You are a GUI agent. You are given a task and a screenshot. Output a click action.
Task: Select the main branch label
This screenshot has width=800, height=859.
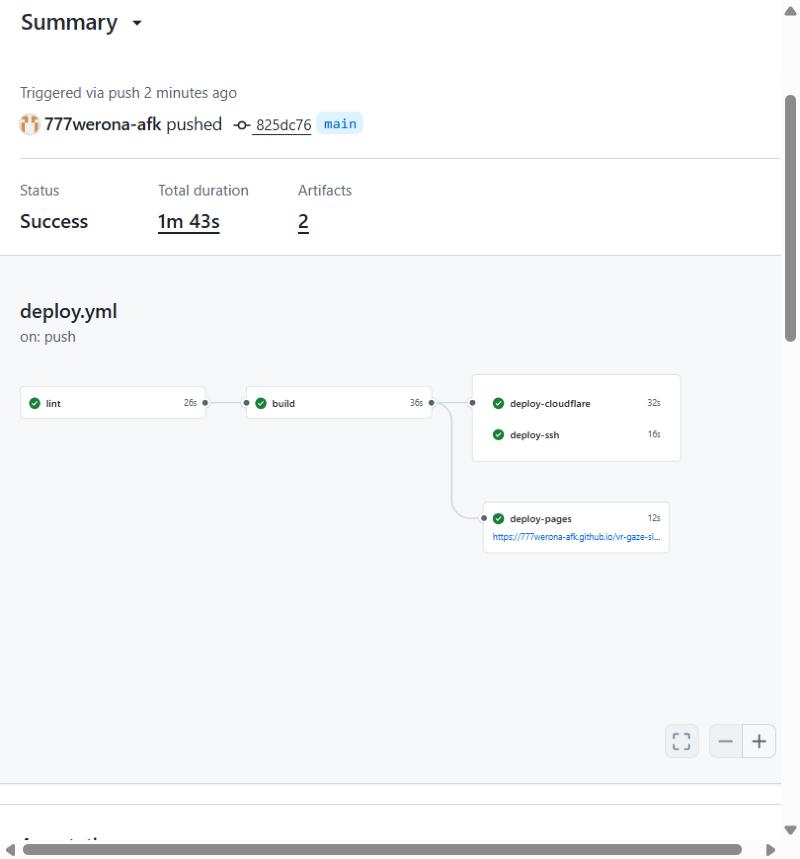click(340, 124)
